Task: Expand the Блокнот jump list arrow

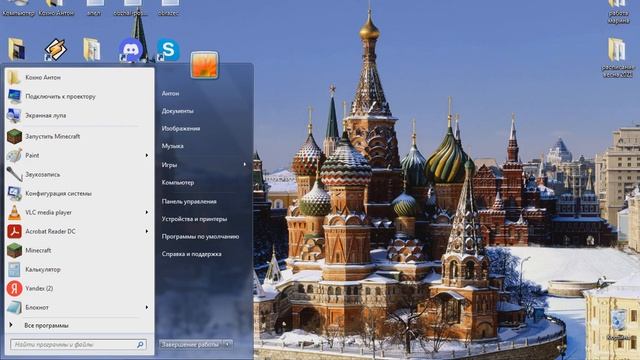Action: coord(147,307)
